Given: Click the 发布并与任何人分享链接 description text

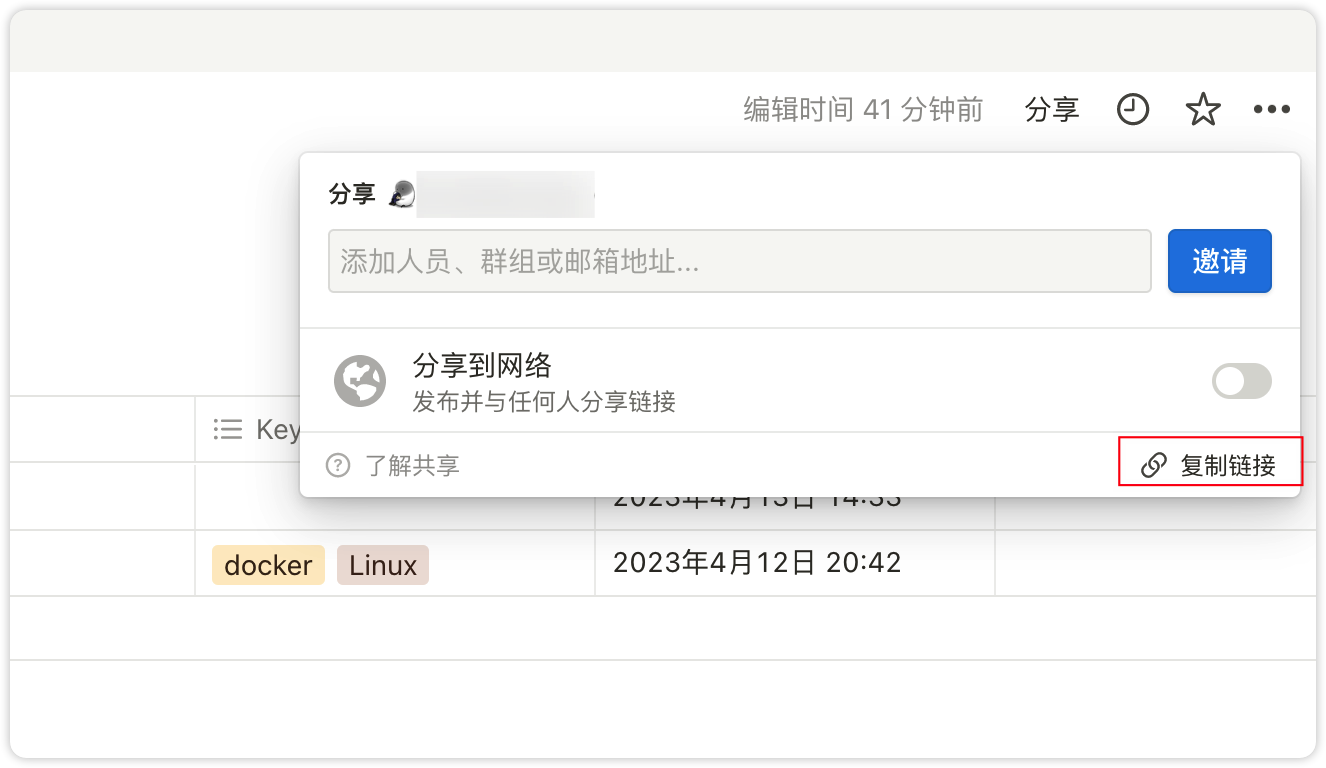Looking at the screenshot, I should pyautogui.click(x=544, y=402).
